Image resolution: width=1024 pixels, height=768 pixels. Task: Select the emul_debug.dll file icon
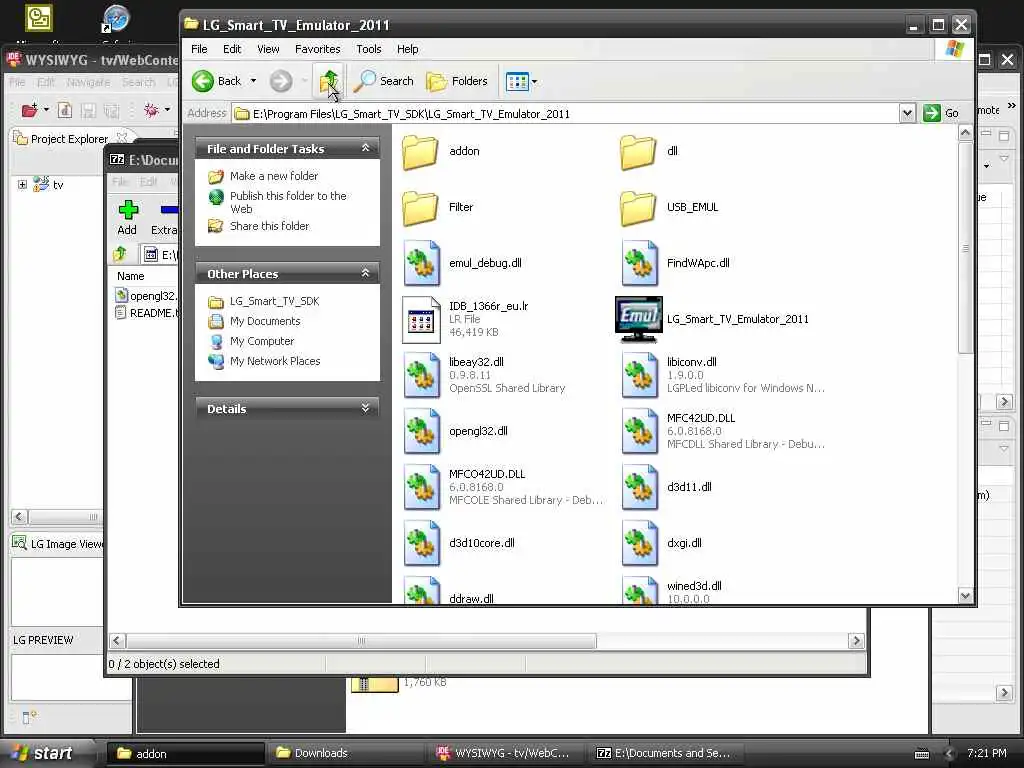pyautogui.click(x=421, y=263)
